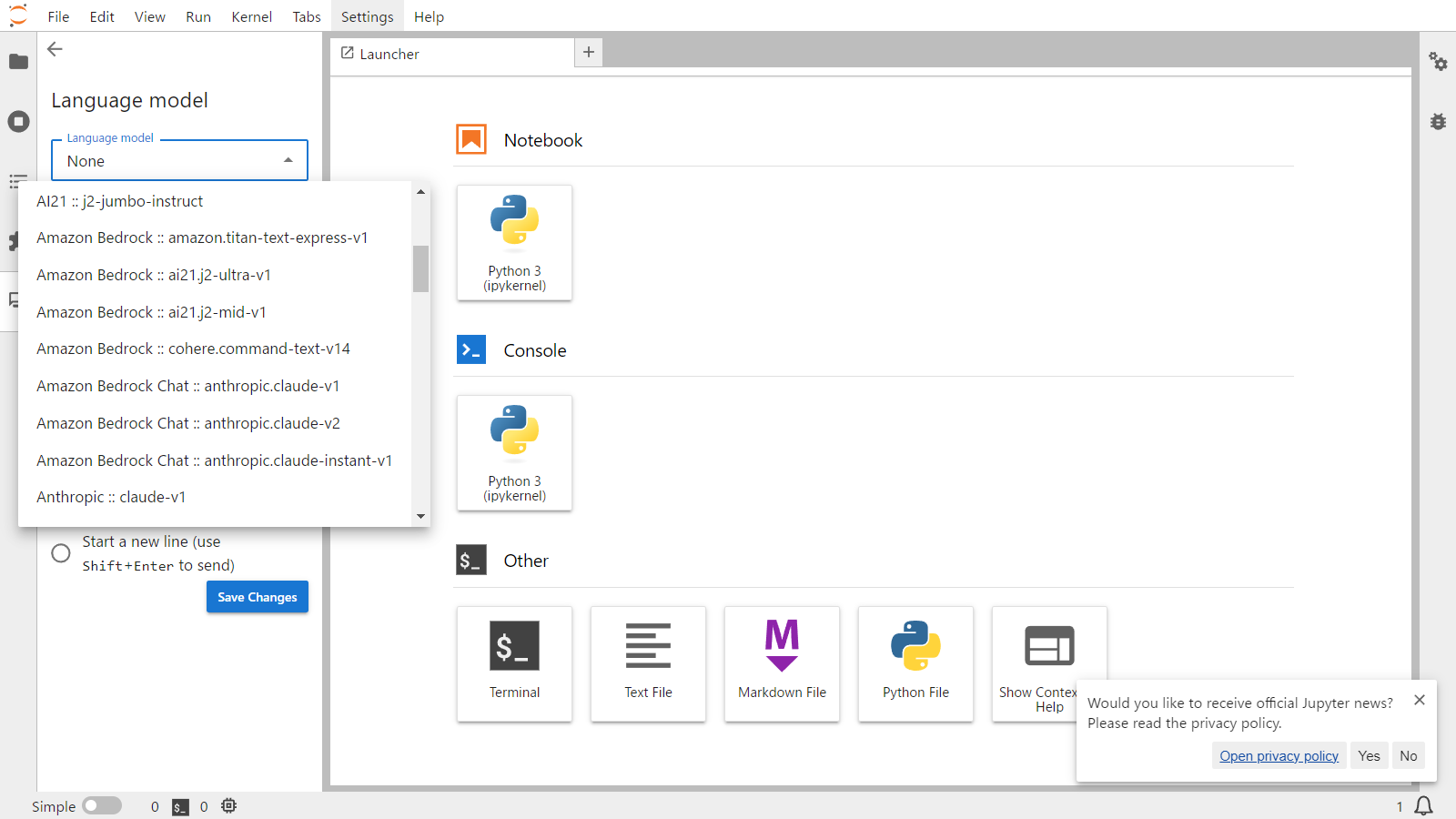Launch Python 3 console from Launcher

pyautogui.click(x=514, y=453)
